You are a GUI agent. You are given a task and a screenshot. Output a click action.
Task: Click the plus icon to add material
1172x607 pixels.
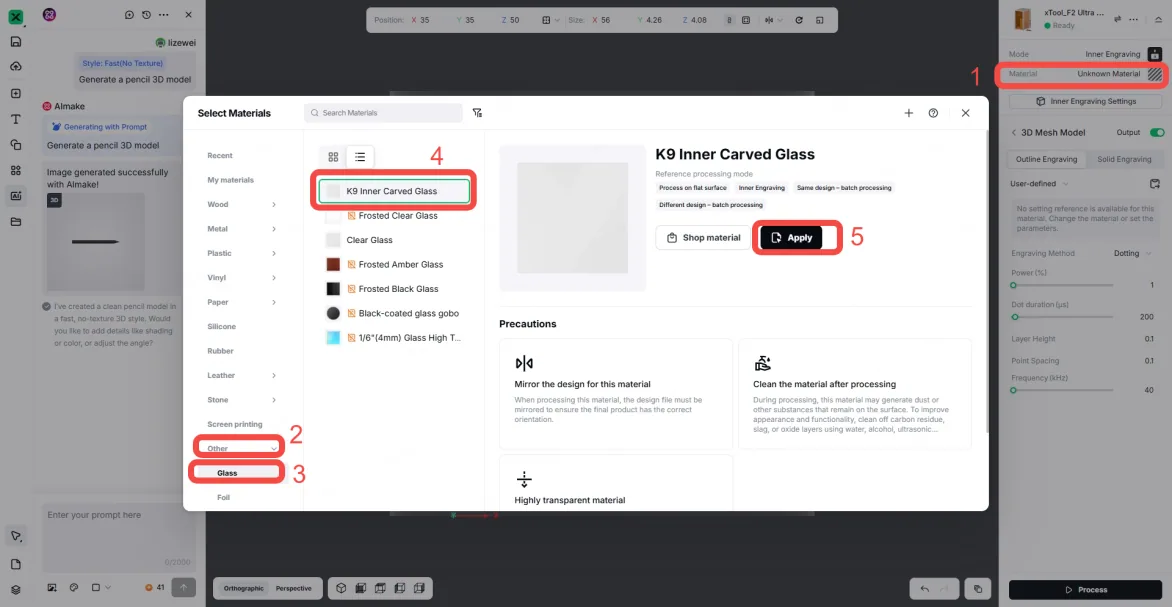pyautogui.click(x=909, y=113)
